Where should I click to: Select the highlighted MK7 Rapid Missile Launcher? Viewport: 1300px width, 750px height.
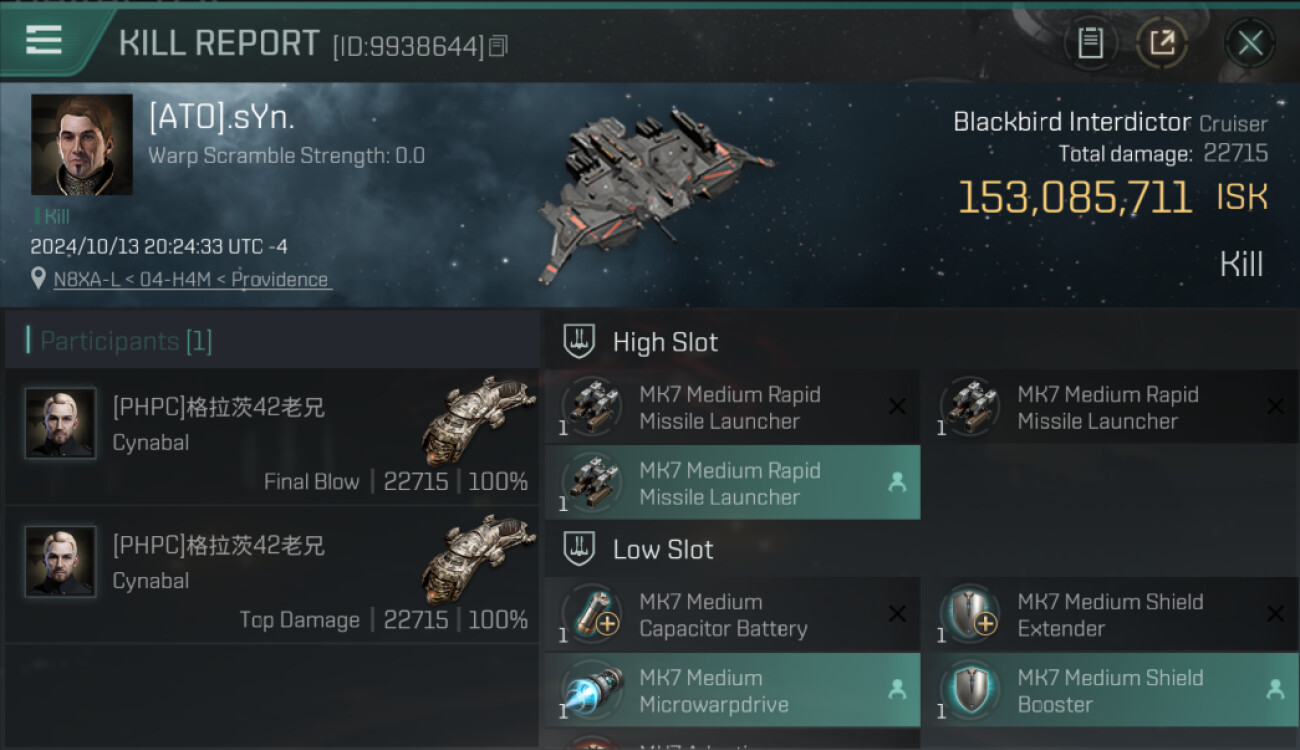pos(732,483)
